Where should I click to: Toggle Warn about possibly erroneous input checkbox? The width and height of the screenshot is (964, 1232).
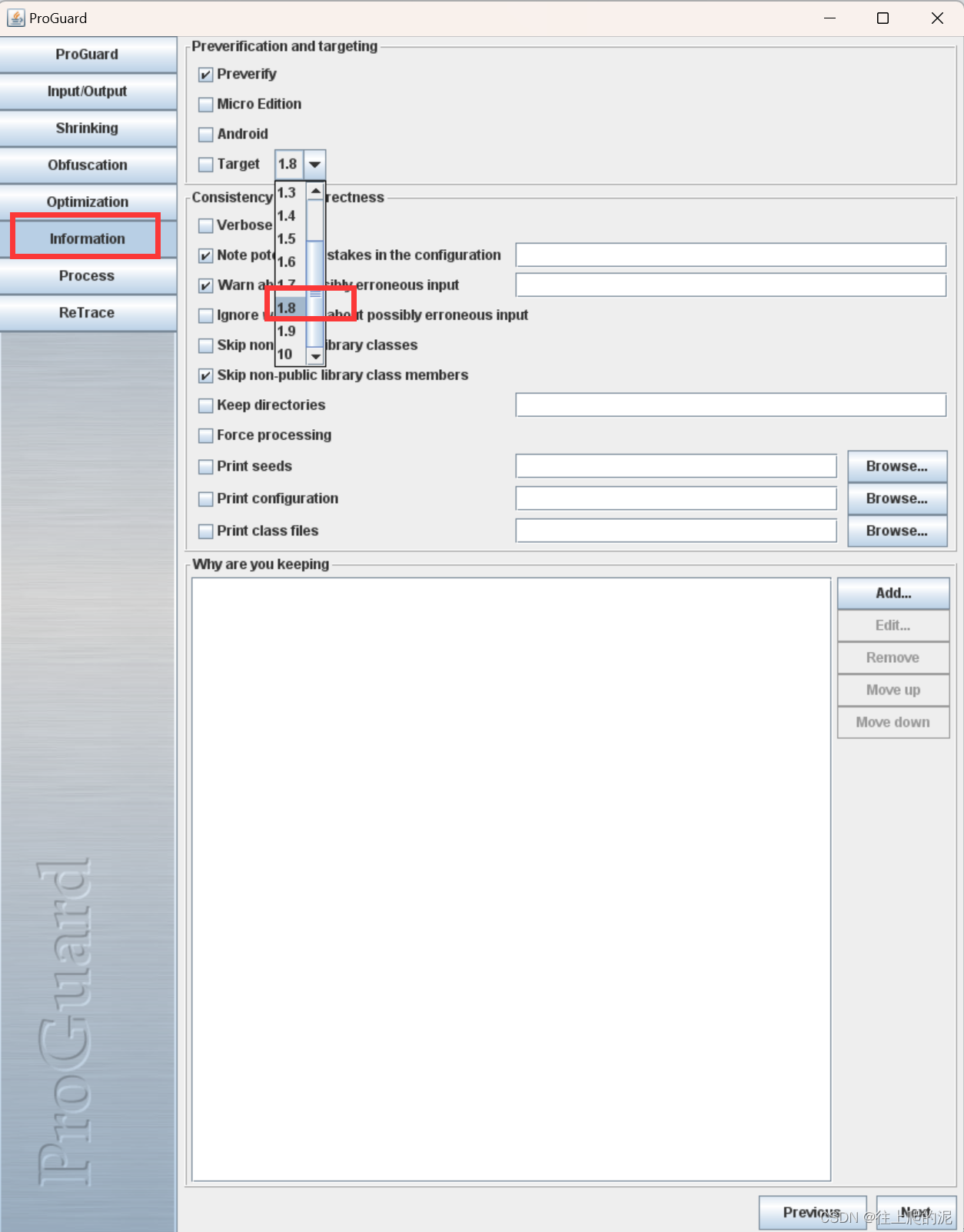(x=205, y=285)
